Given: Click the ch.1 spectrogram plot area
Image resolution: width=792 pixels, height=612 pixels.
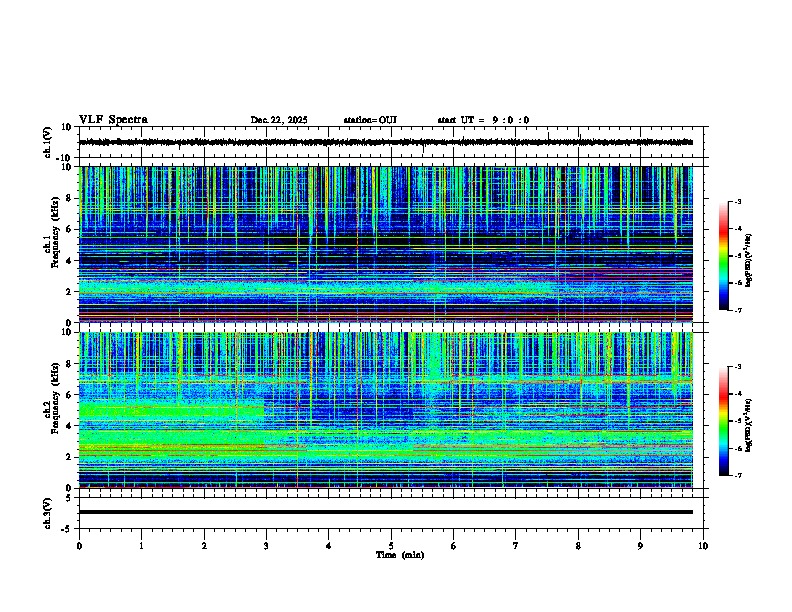Looking at the screenshot, I should (385, 244).
